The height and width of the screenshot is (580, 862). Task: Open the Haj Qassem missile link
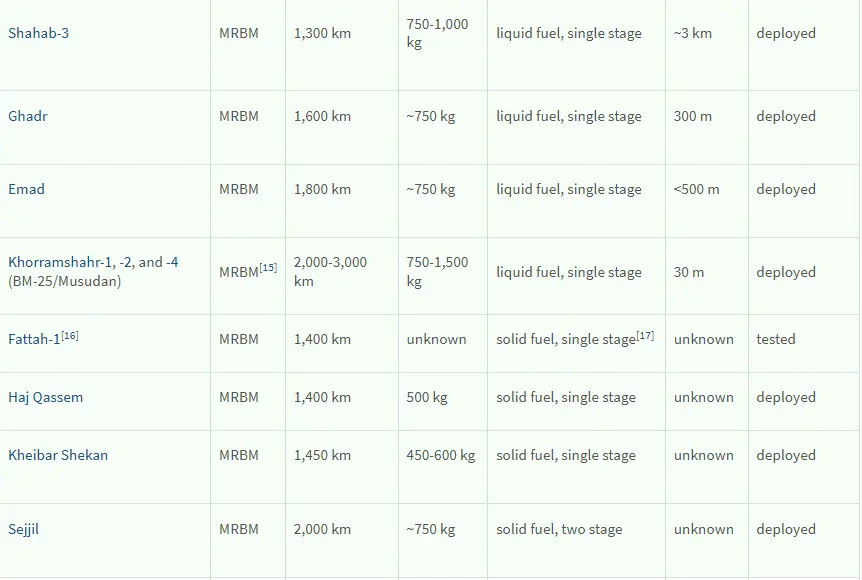(x=46, y=397)
